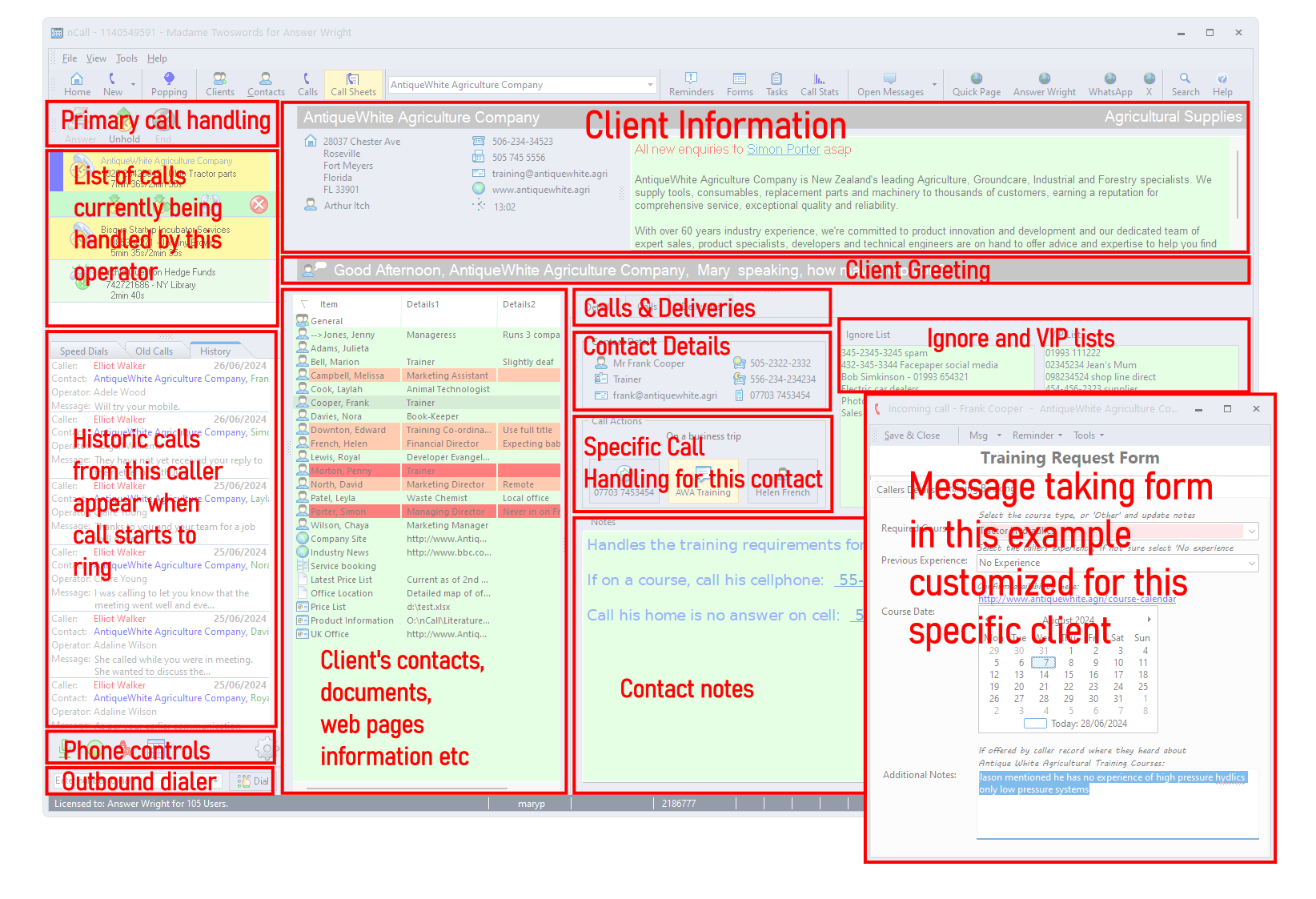Switch to the History tab

215,351
